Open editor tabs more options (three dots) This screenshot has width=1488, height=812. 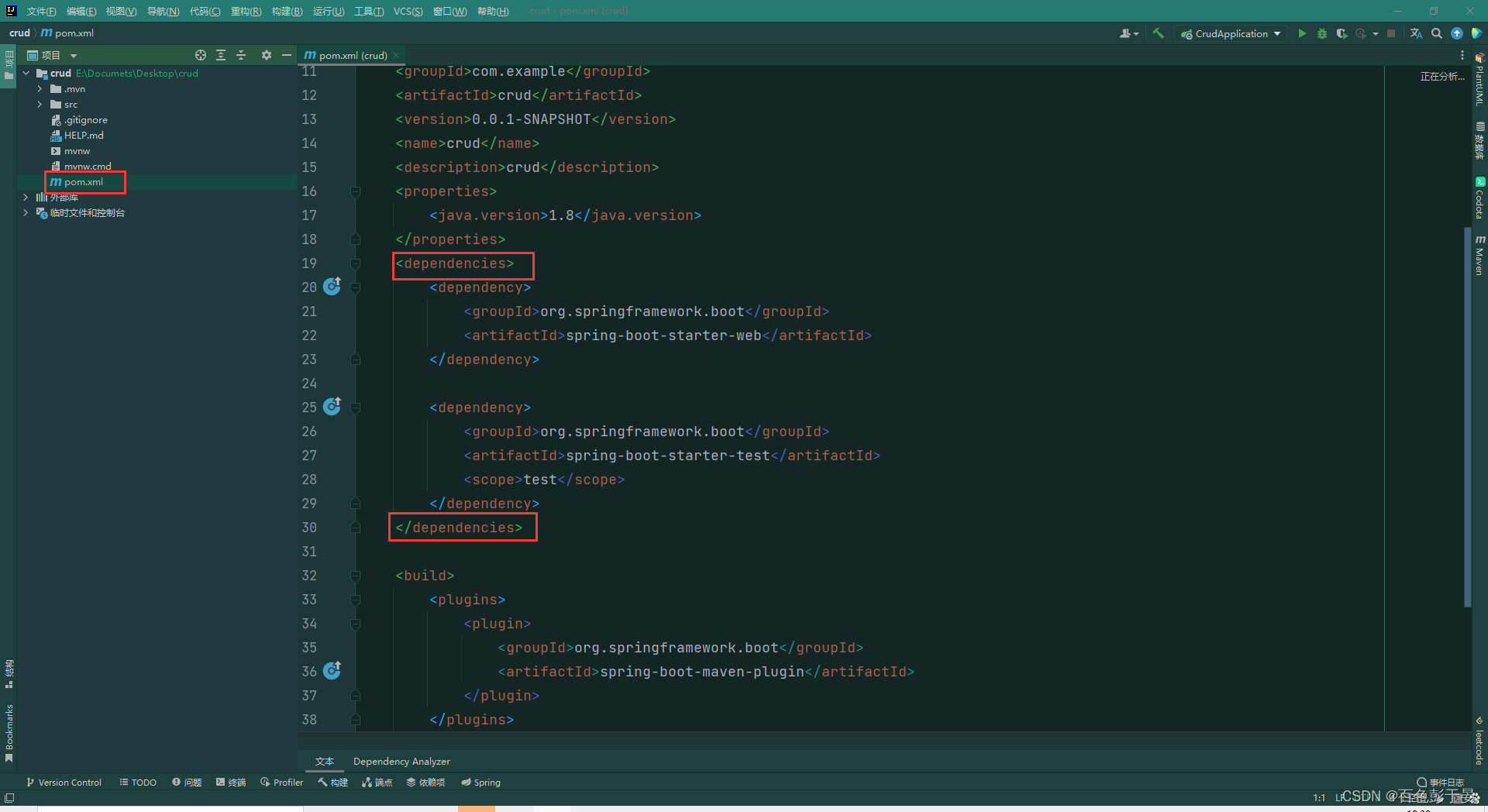[1462, 55]
